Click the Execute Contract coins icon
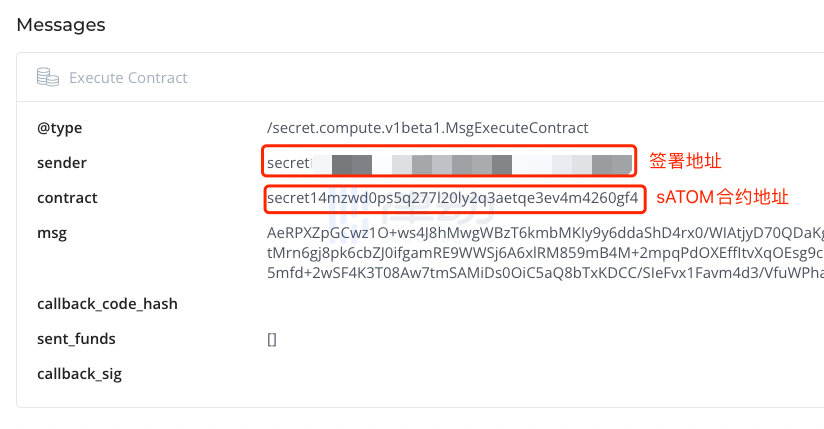Viewport: 824px width, 429px height. coord(47,77)
